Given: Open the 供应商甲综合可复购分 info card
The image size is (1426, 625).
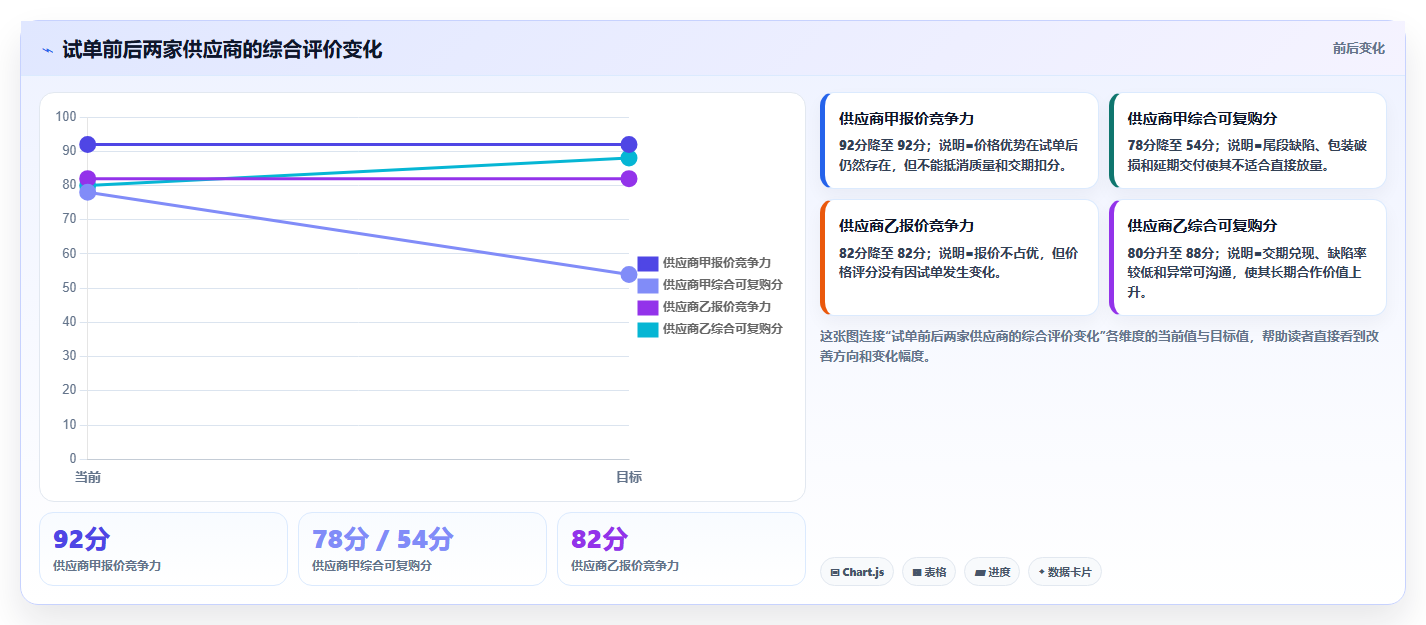Looking at the screenshot, I should tap(1248, 141).
